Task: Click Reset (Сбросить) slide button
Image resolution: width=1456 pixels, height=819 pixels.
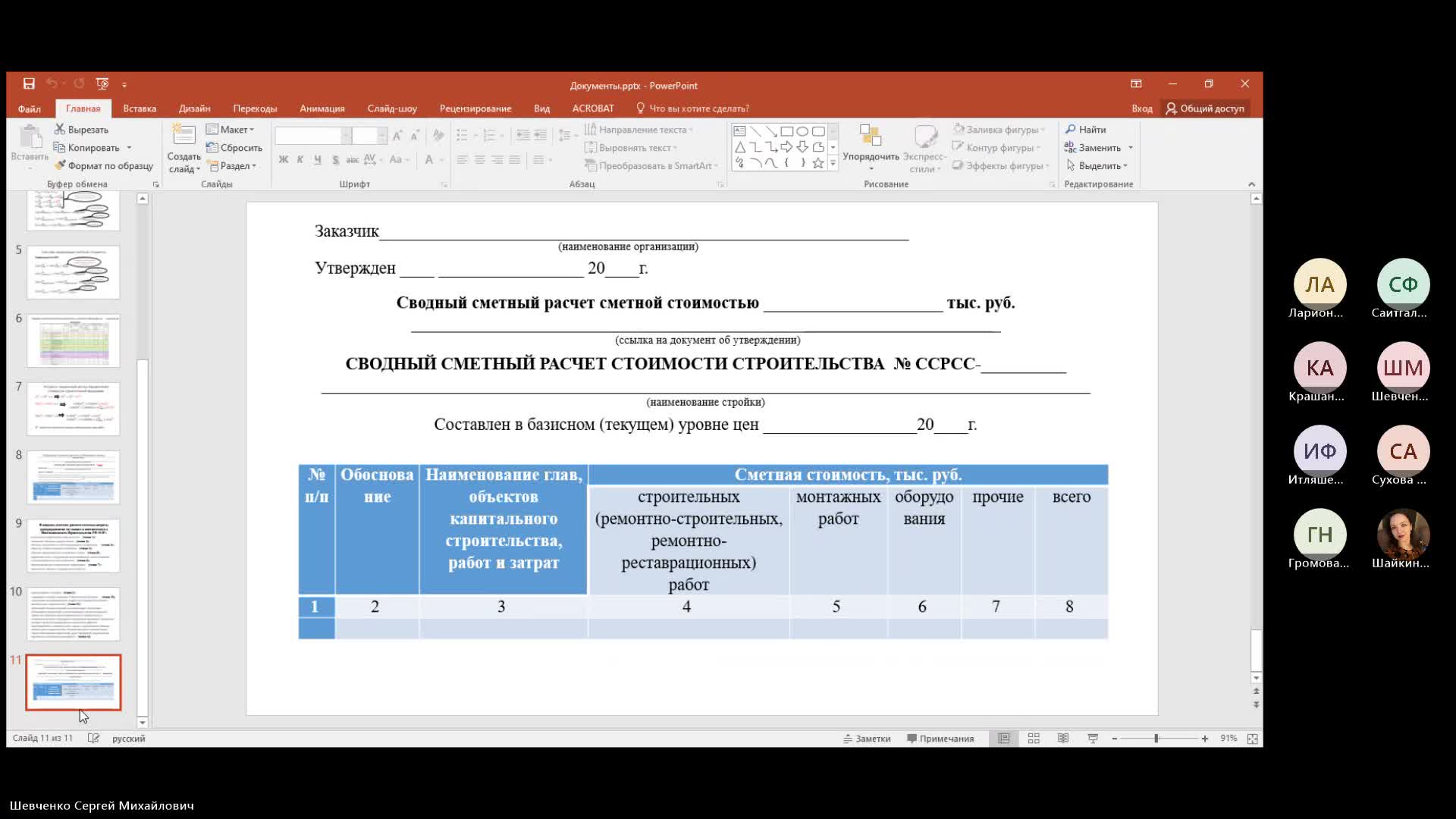Action: tap(234, 148)
